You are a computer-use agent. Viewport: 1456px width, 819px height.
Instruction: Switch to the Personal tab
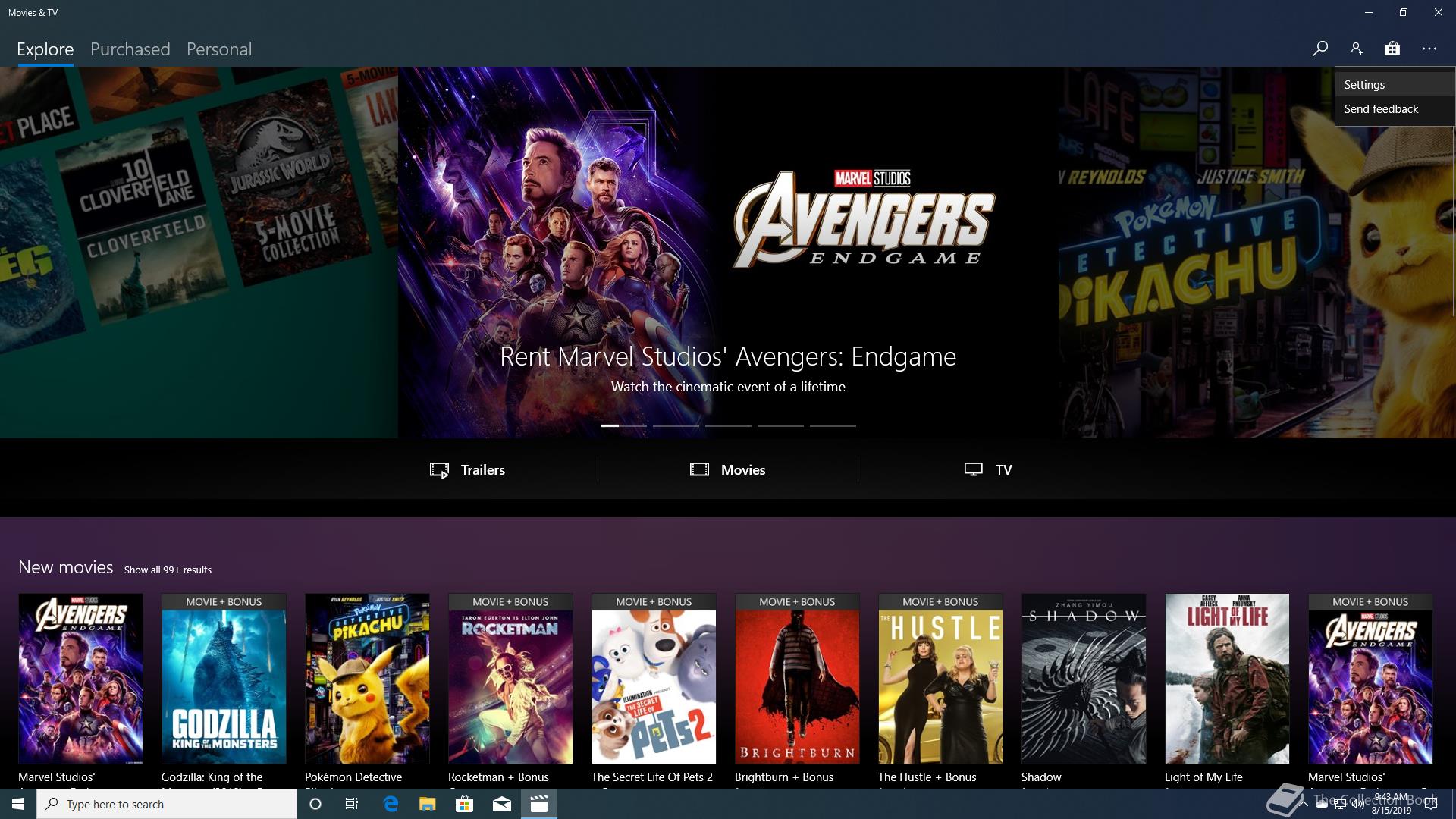coord(219,49)
